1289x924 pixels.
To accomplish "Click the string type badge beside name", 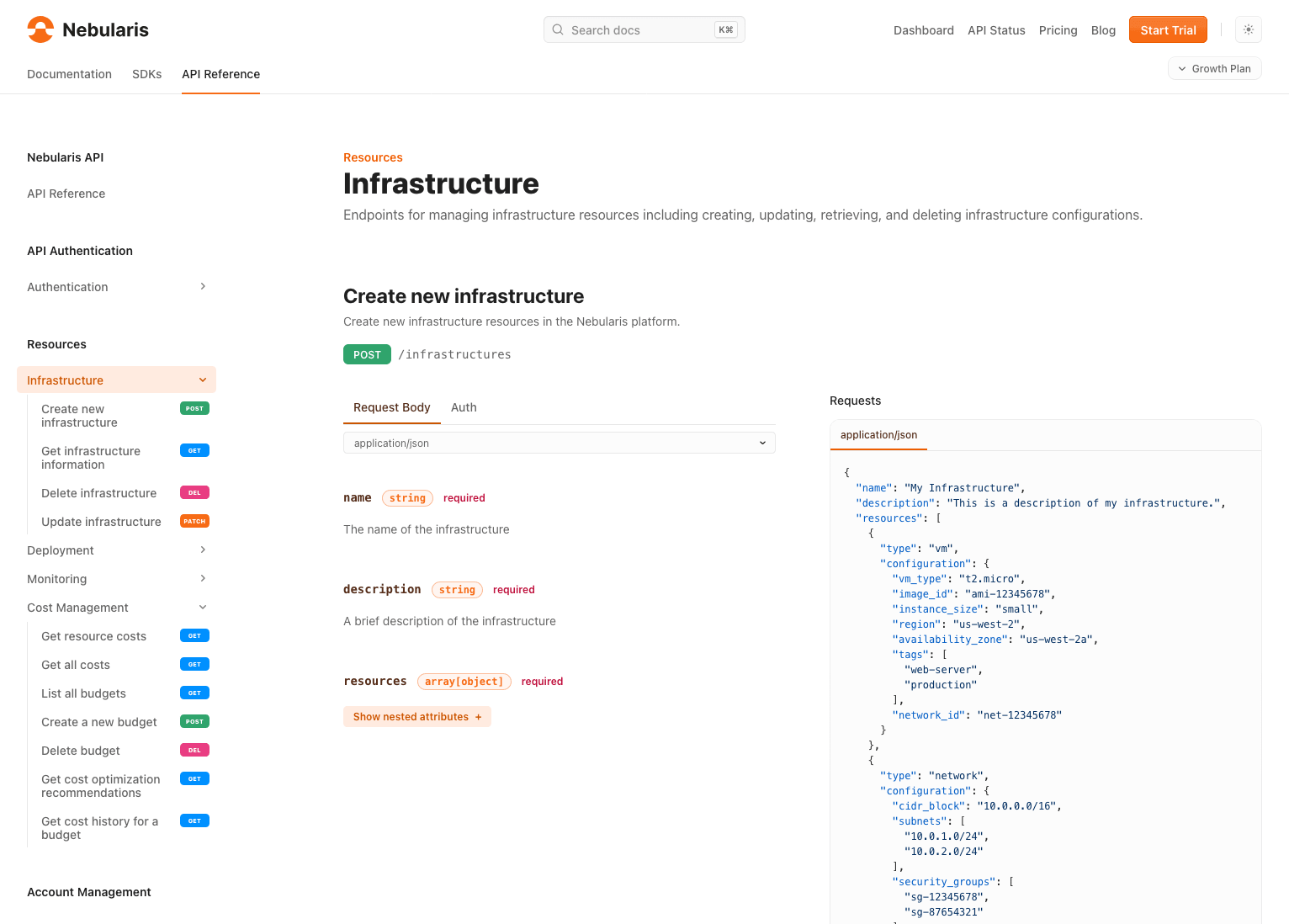I will click(x=407, y=498).
